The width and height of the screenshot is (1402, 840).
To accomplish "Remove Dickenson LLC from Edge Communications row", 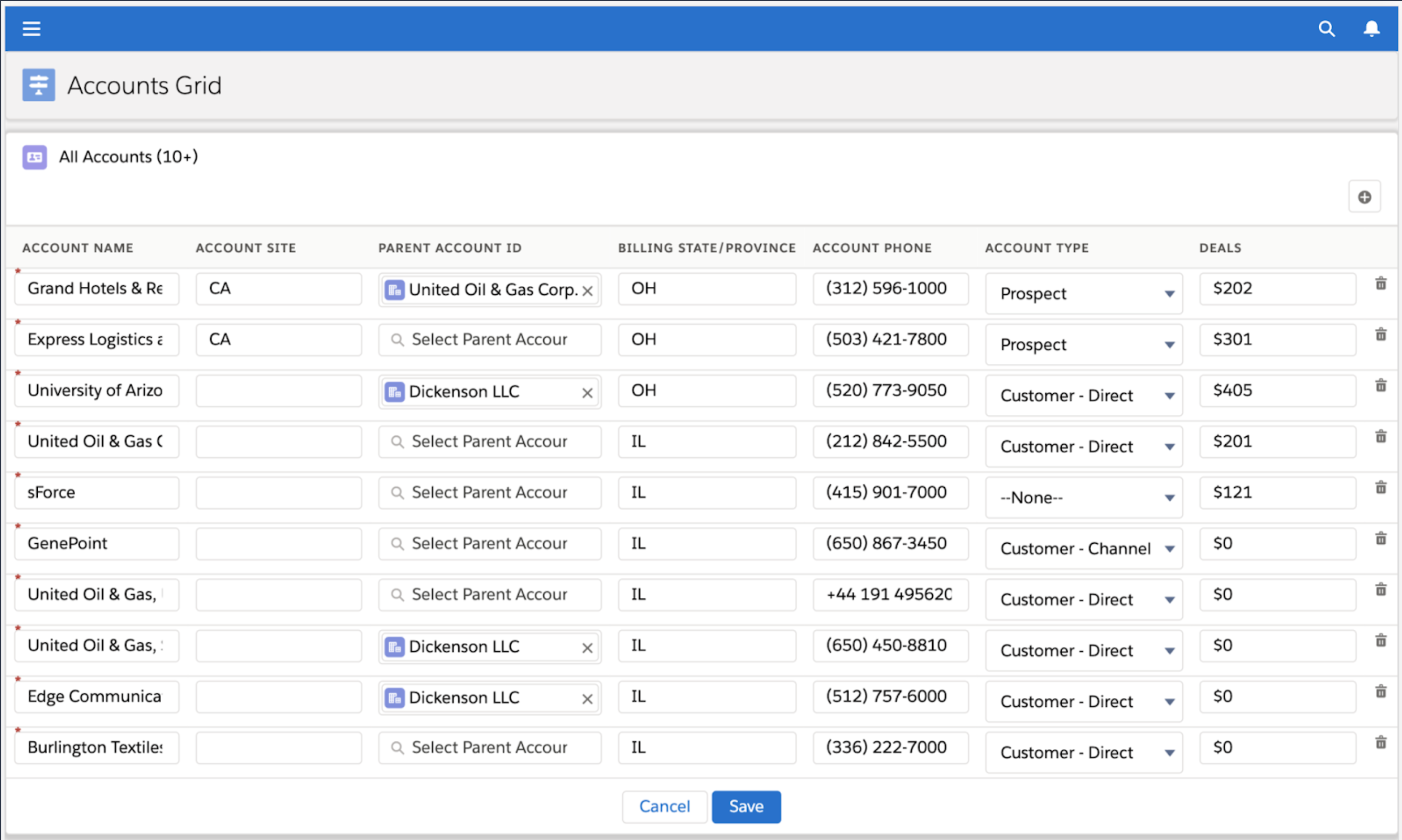I will (587, 699).
